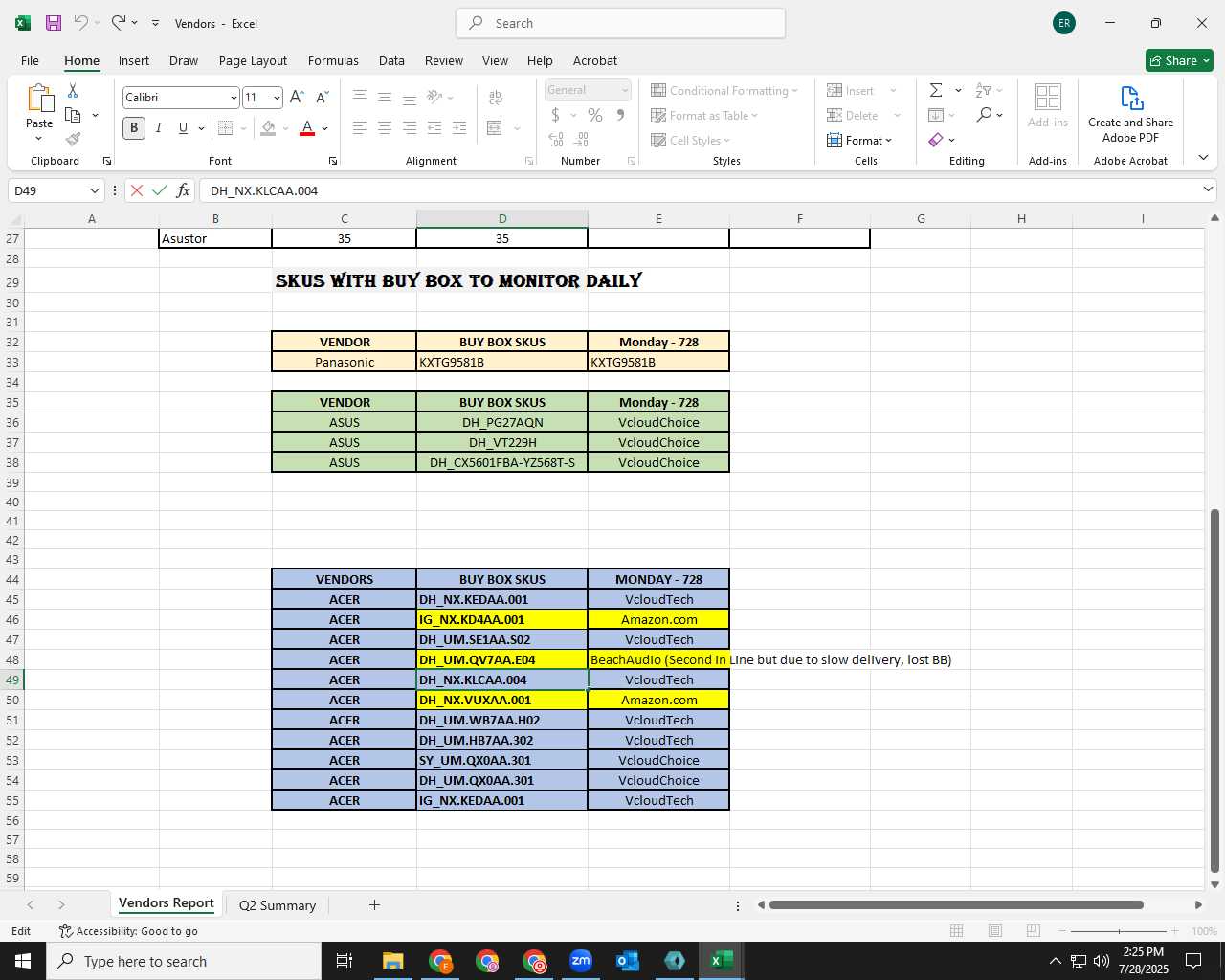
Task: Switch to Page Layout view in status bar
Action: (995, 930)
